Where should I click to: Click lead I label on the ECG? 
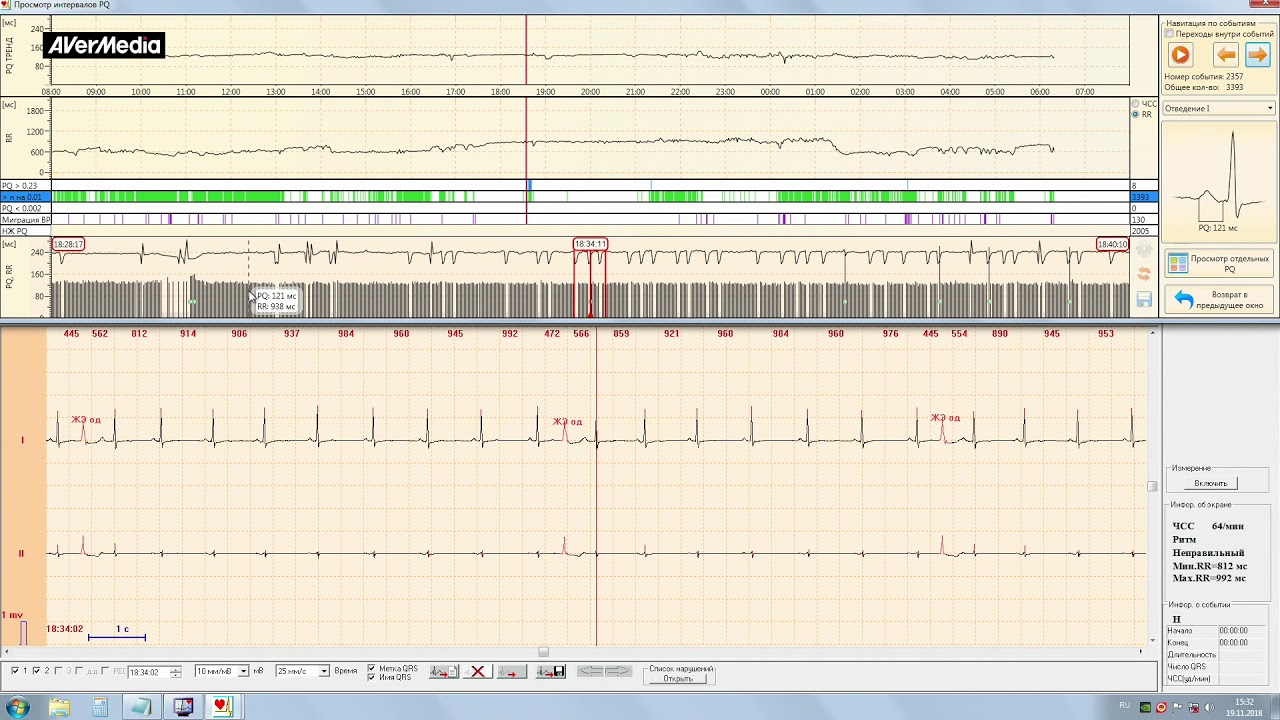pos(22,440)
